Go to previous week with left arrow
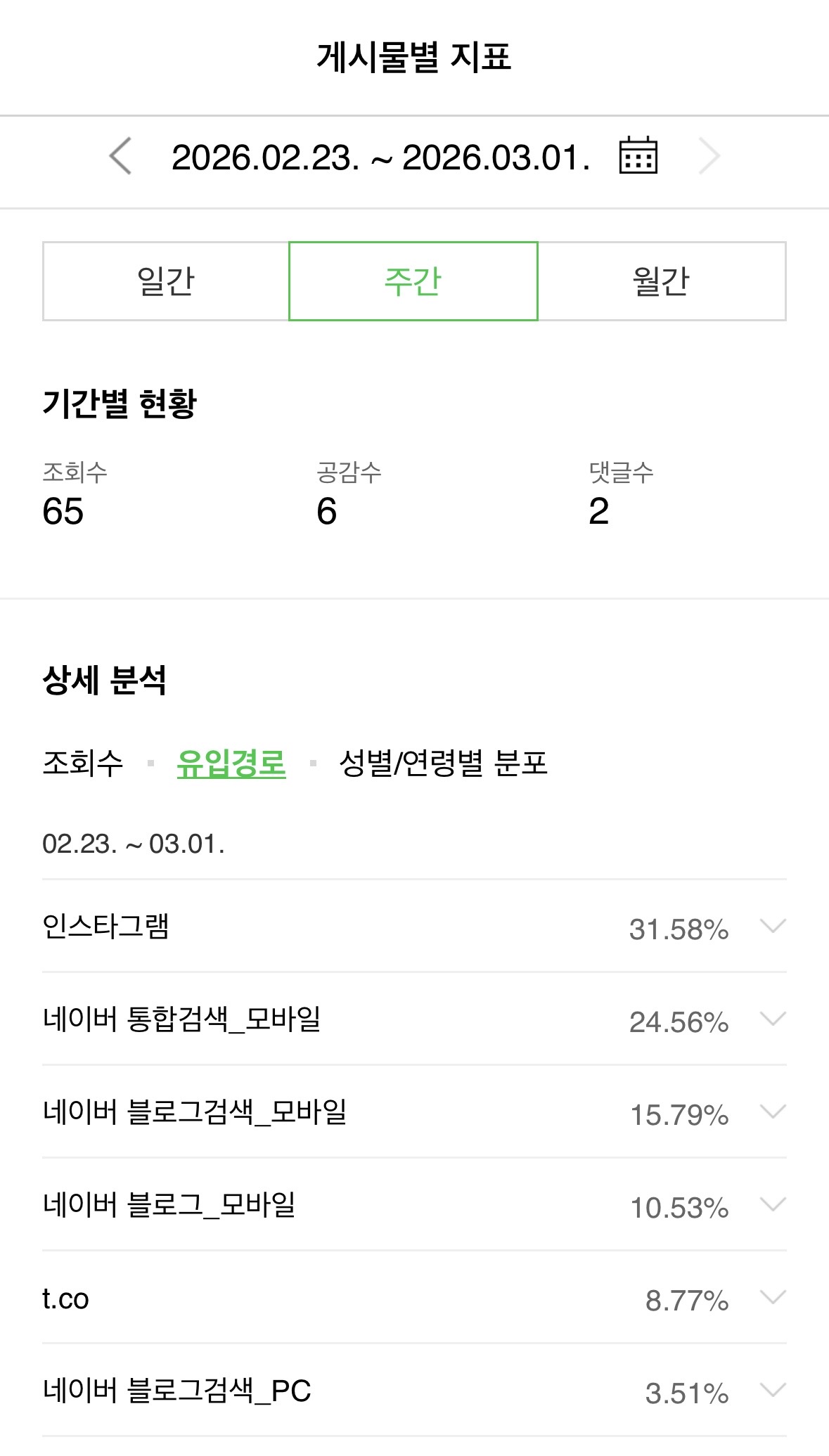 coord(120,156)
